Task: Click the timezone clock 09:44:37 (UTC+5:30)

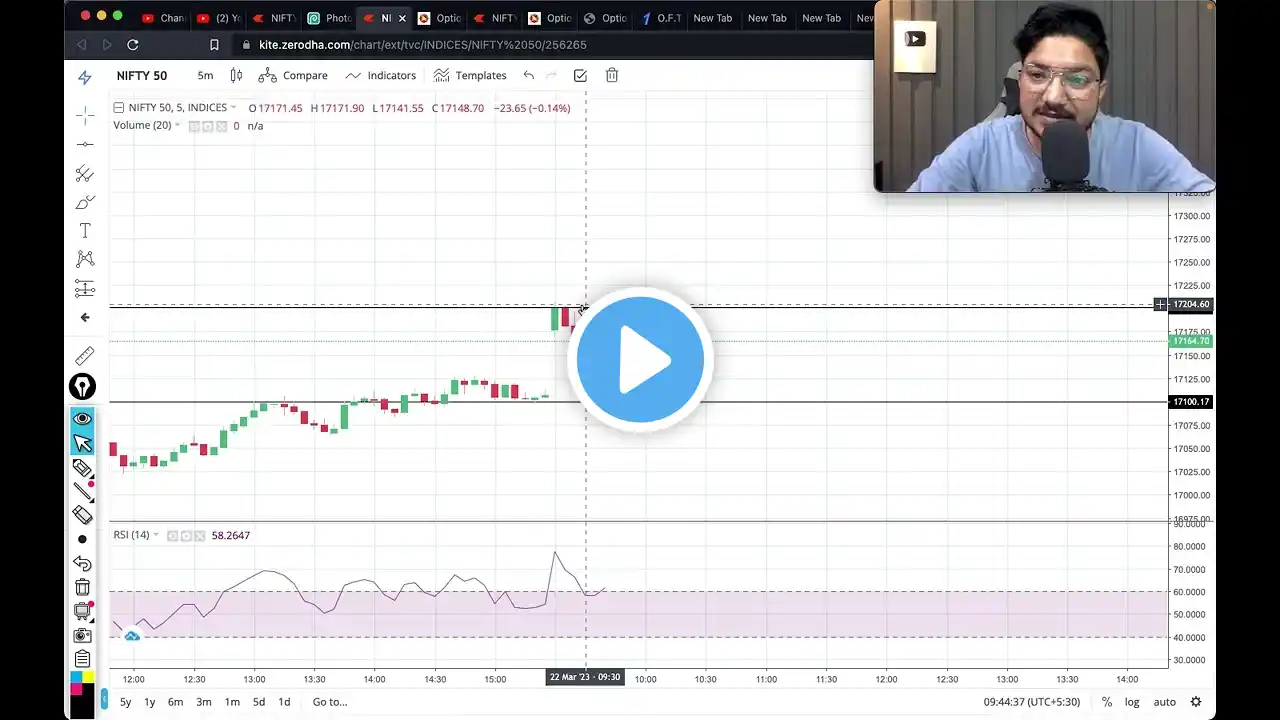Action: point(1032,702)
